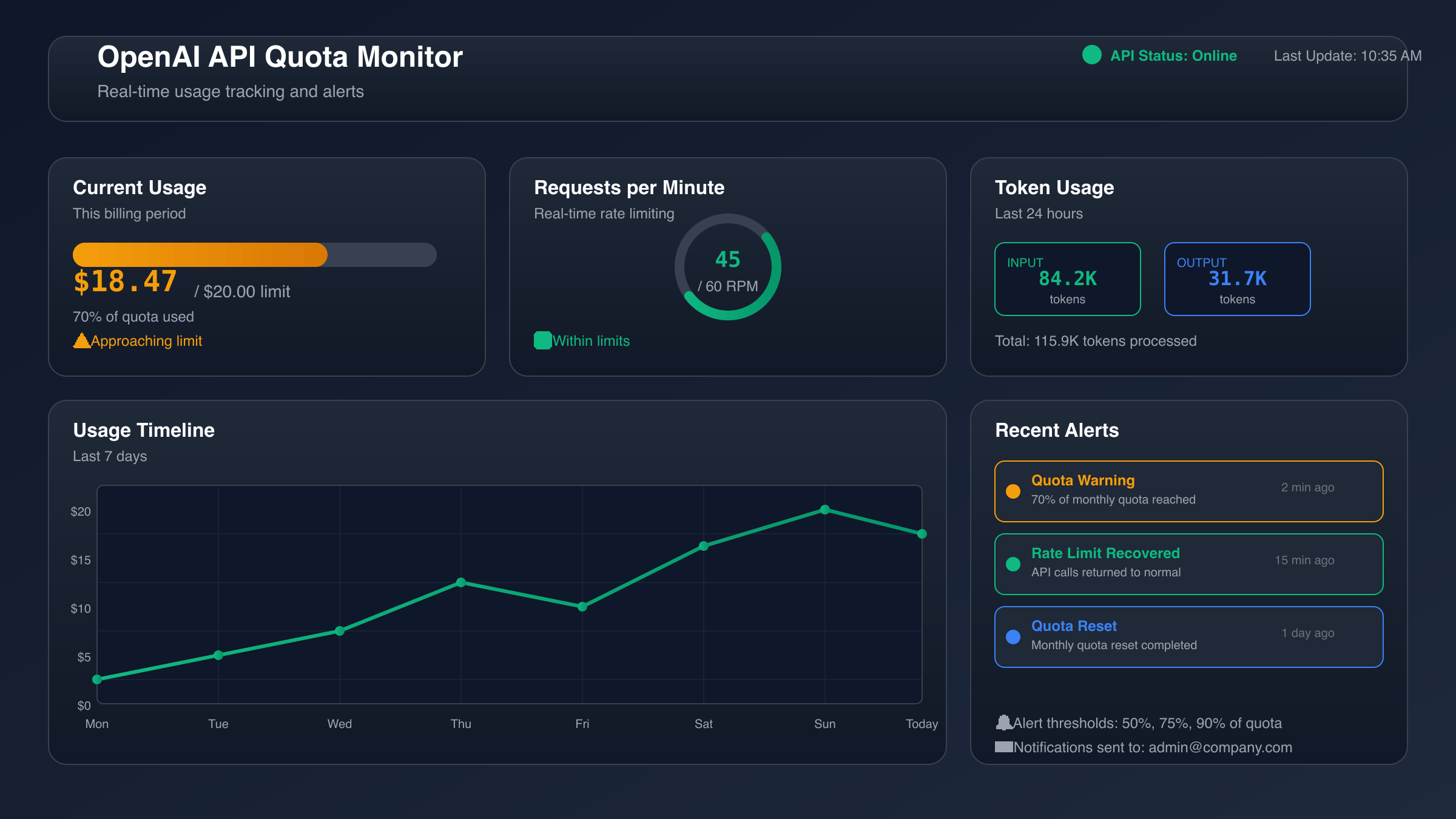Image resolution: width=1456 pixels, height=819 pixels.
Task: Click the Fri data point on timeline
Action: tap(582, 607)
